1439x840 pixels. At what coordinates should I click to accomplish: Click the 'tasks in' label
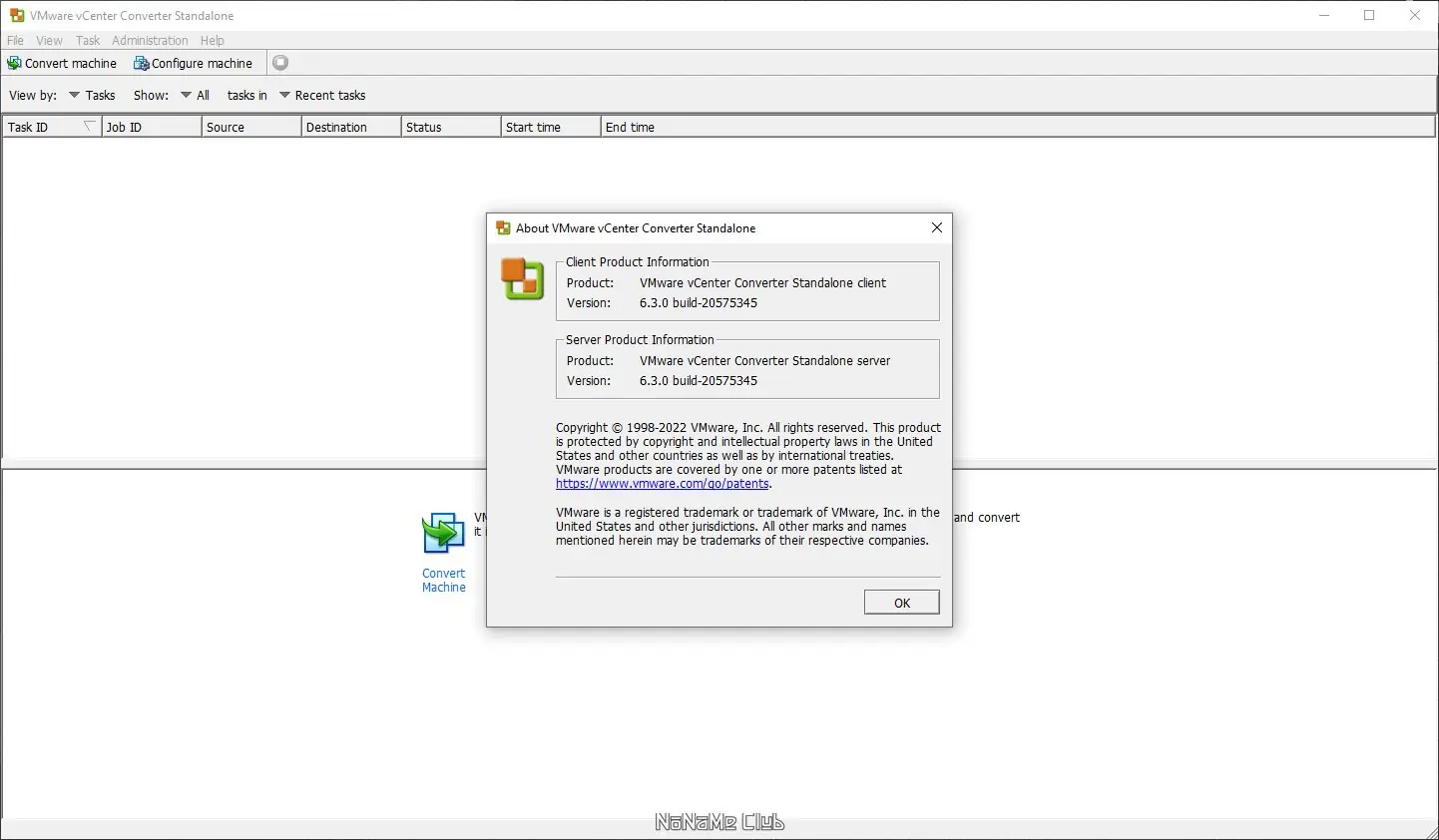tap(246, 95)
